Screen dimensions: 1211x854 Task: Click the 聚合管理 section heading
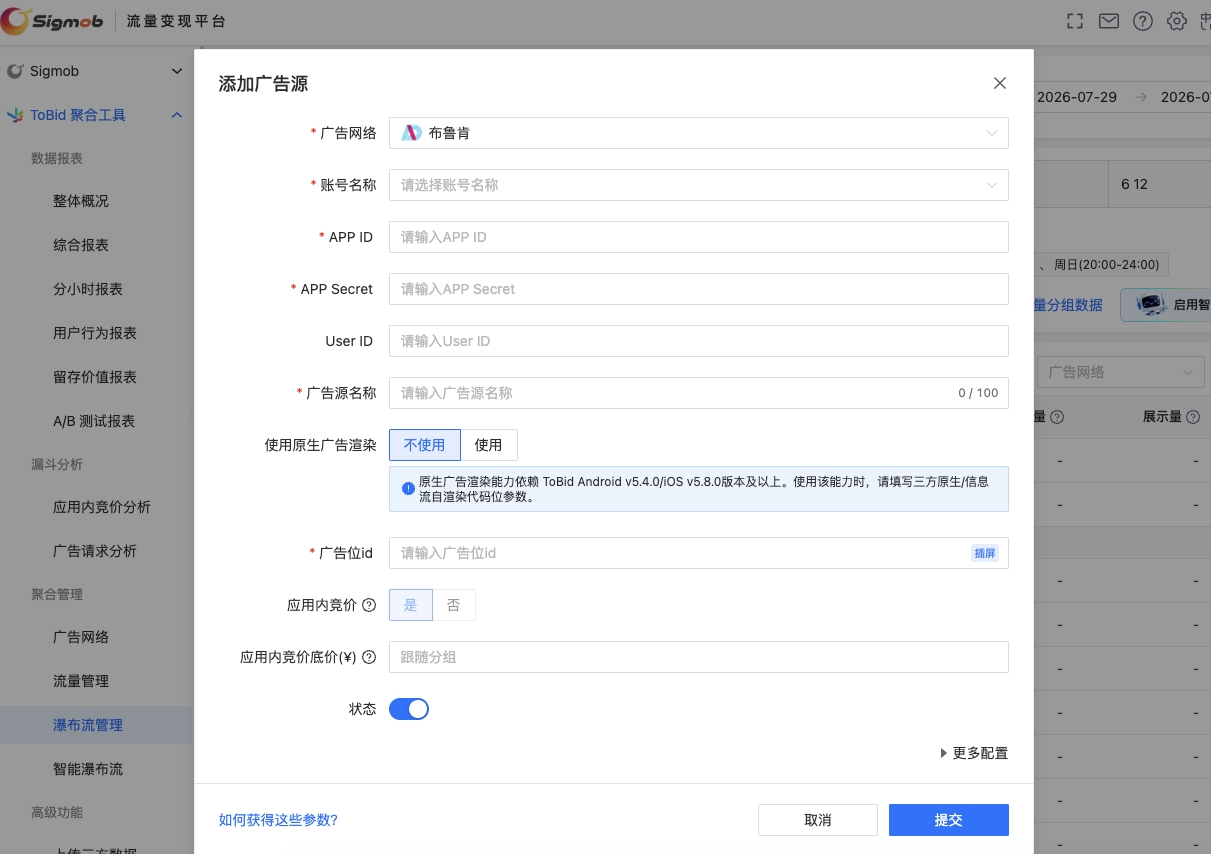(x=57, y=594)
